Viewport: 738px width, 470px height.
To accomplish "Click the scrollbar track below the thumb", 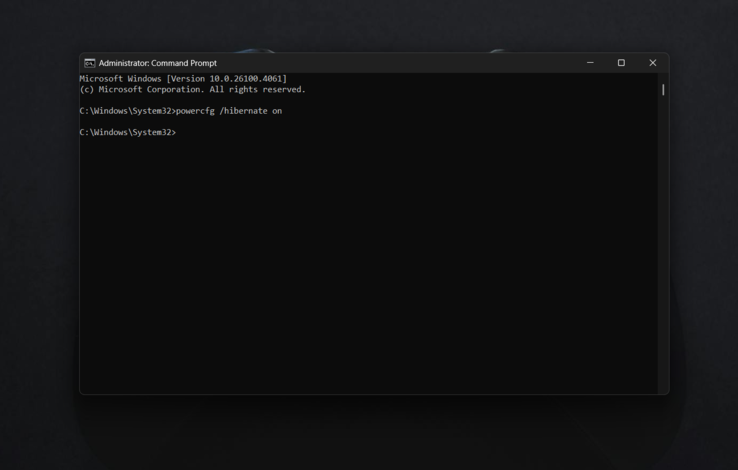I will (x=663, y=250).
